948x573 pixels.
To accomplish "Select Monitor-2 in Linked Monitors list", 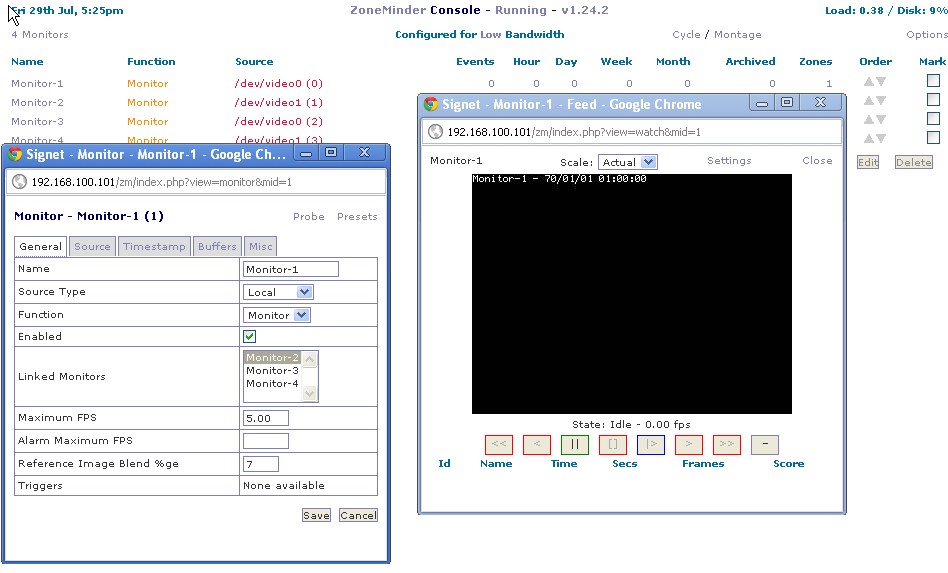I will (272, 357).
